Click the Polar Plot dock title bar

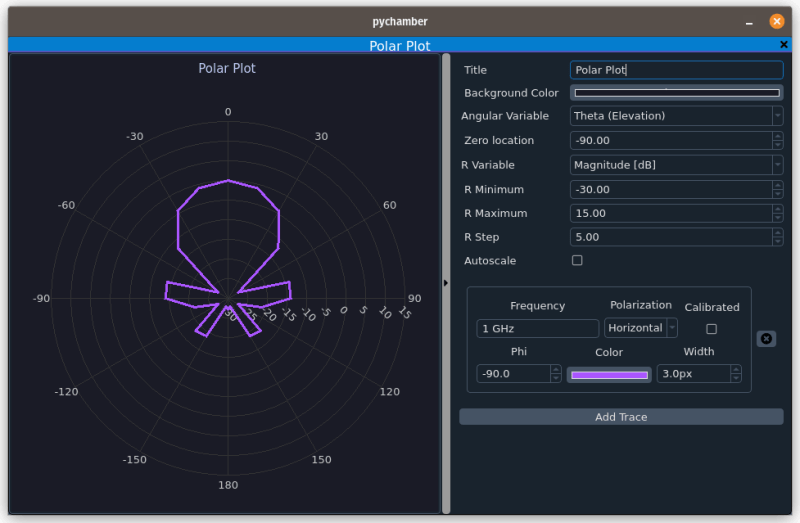point(399,45)
